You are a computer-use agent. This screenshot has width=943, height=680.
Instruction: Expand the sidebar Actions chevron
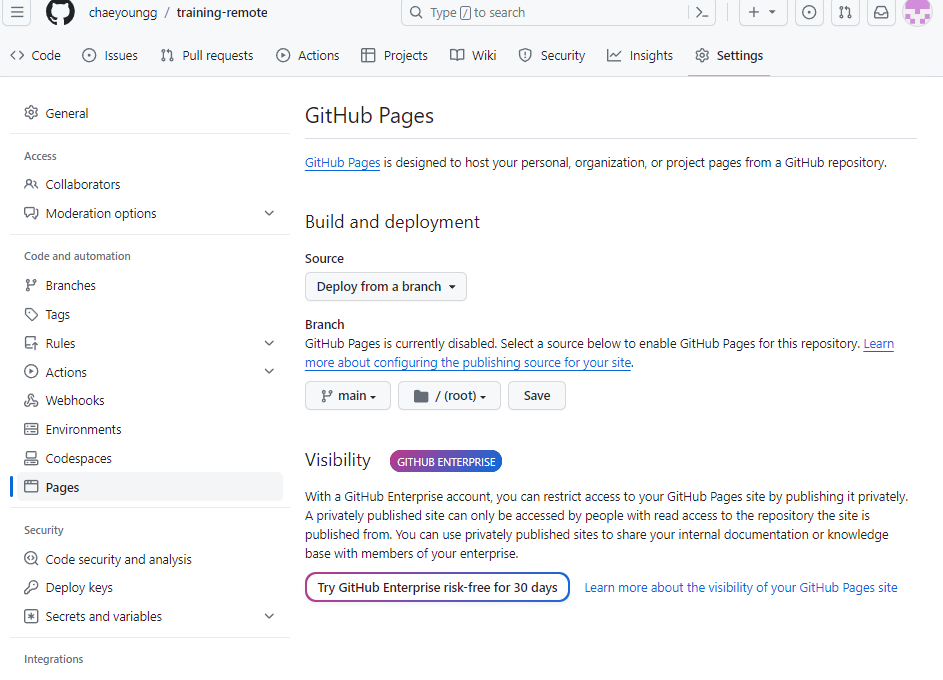269,372
